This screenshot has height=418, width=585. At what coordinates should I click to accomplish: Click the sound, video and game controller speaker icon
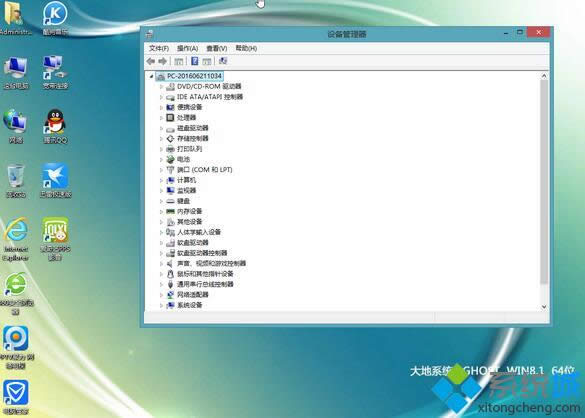pos(170,264)
